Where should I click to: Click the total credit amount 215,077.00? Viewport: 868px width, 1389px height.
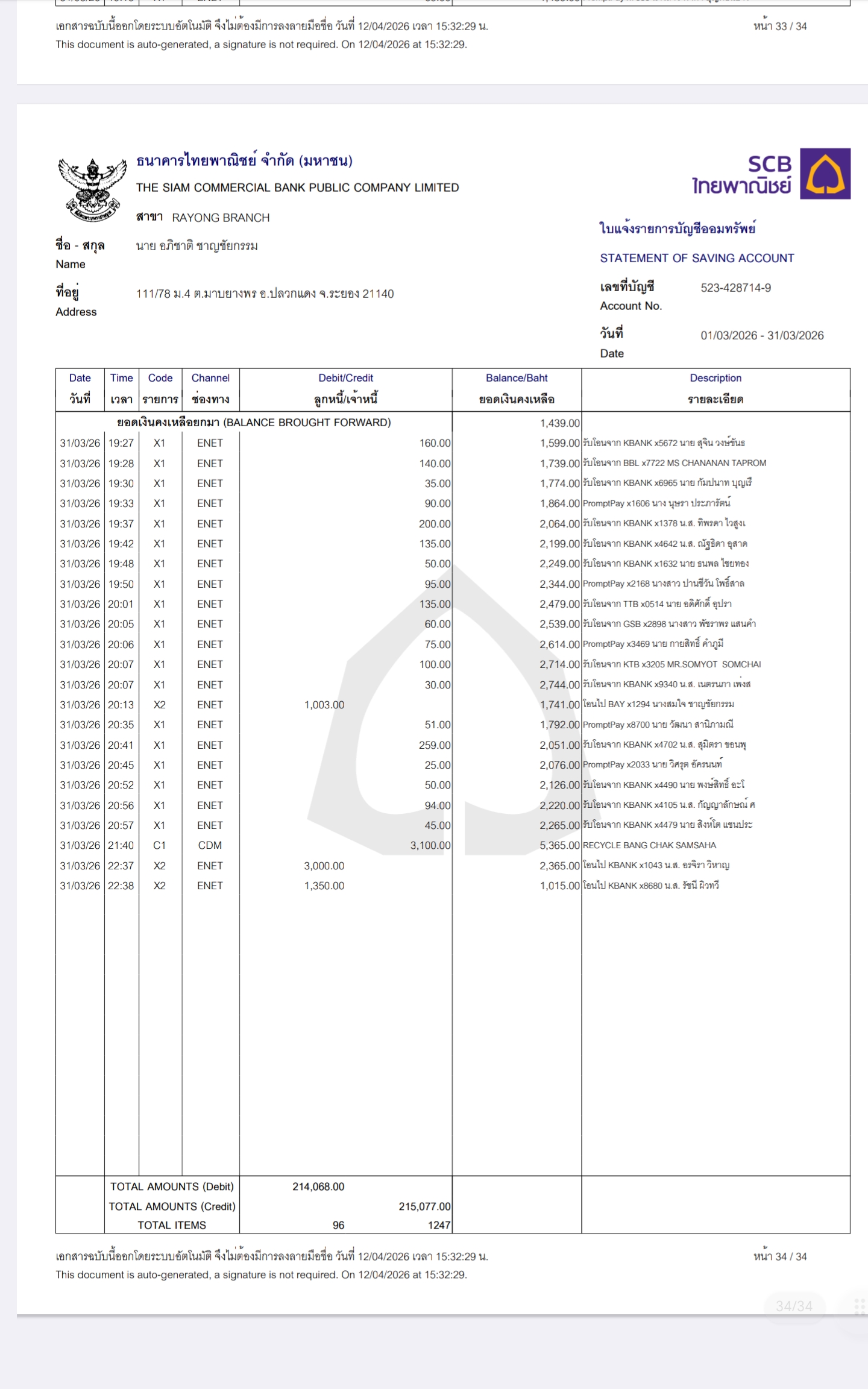click(424, 1206)
